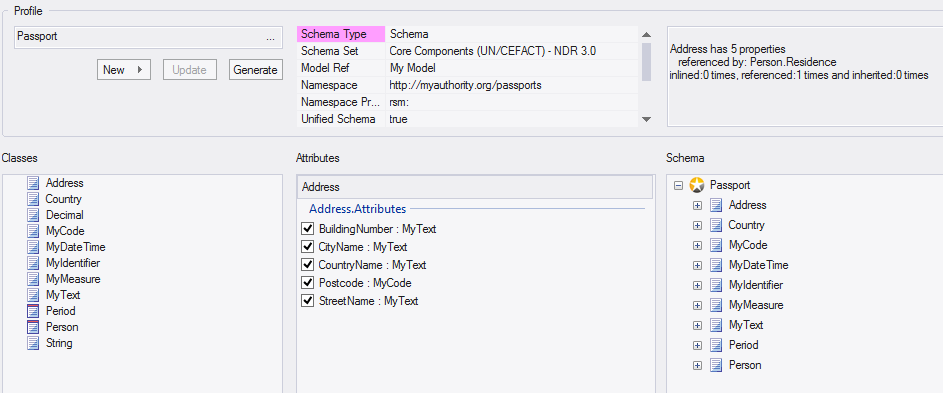Click the MyCode icon in Schema tree
This screenshot has height=393, width=943.
tap(716, 245)
